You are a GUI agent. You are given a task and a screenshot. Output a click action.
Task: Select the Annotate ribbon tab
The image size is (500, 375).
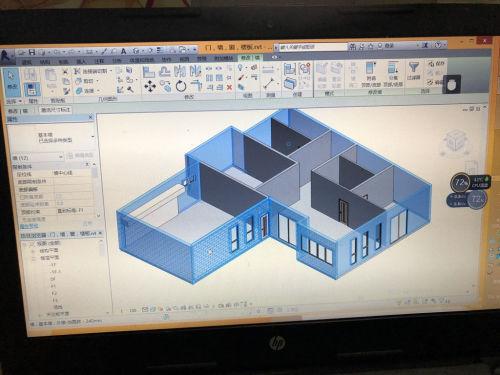click(x=99, y=61)
